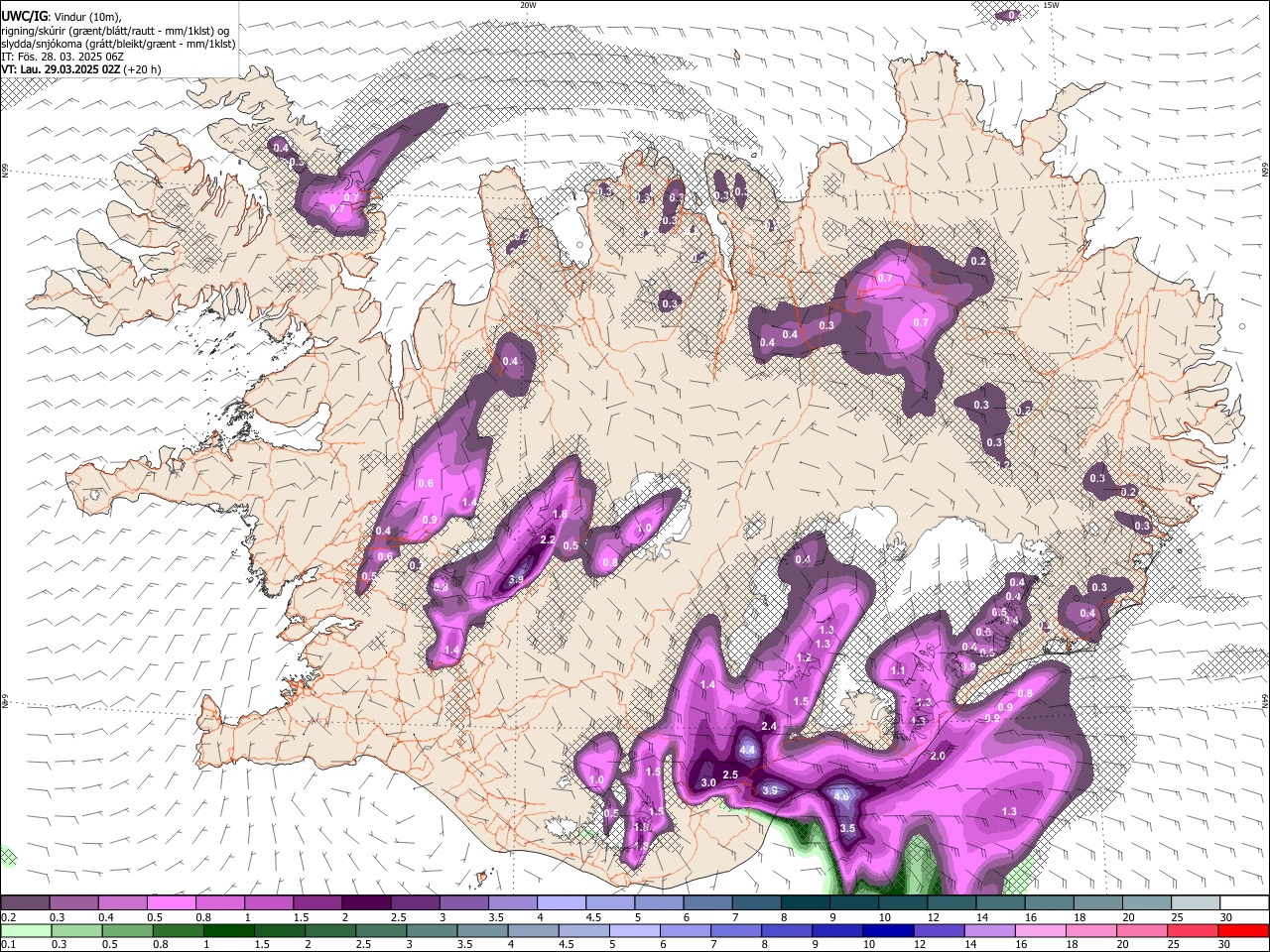Click the pale green swatch at 0.1 in lower legend
The height and width of the screenshot is (952, 1270).
tap(25, 930)
